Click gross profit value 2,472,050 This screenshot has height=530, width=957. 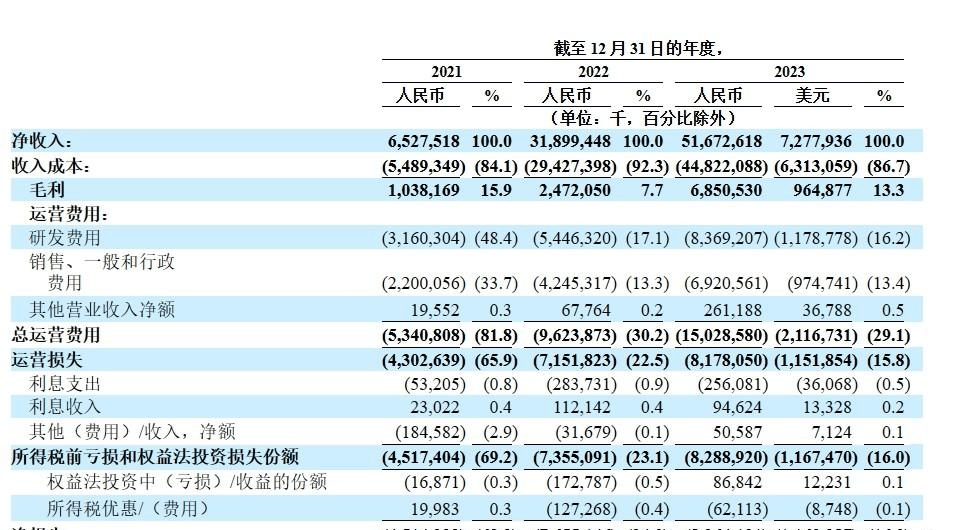coord(574,191)
